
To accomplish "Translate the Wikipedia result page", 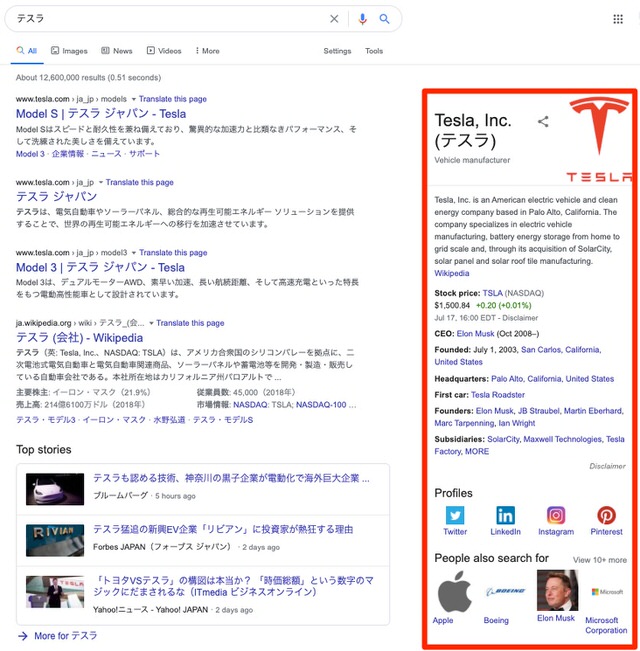I will (x=190, y=323).
